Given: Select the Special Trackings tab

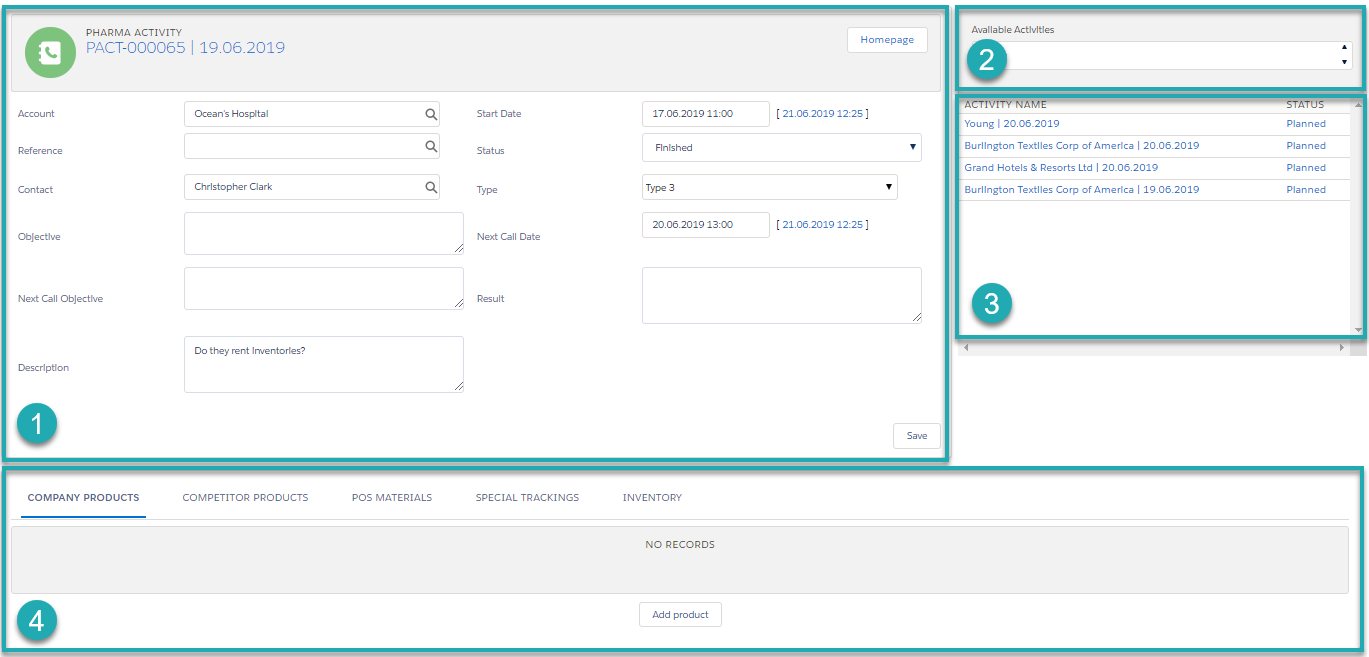Looking at the screenshot, I should pos(527,498).
